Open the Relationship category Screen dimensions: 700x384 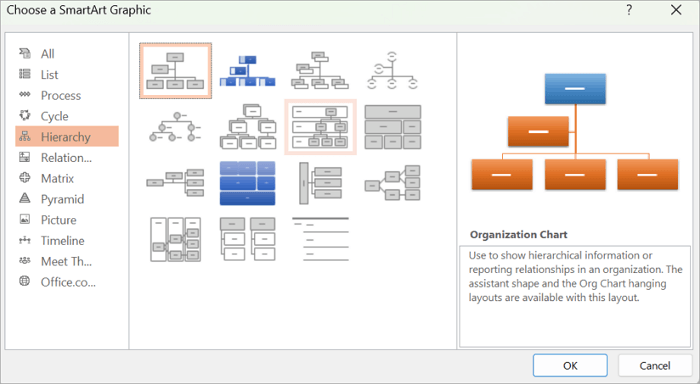tap(67, 158)
